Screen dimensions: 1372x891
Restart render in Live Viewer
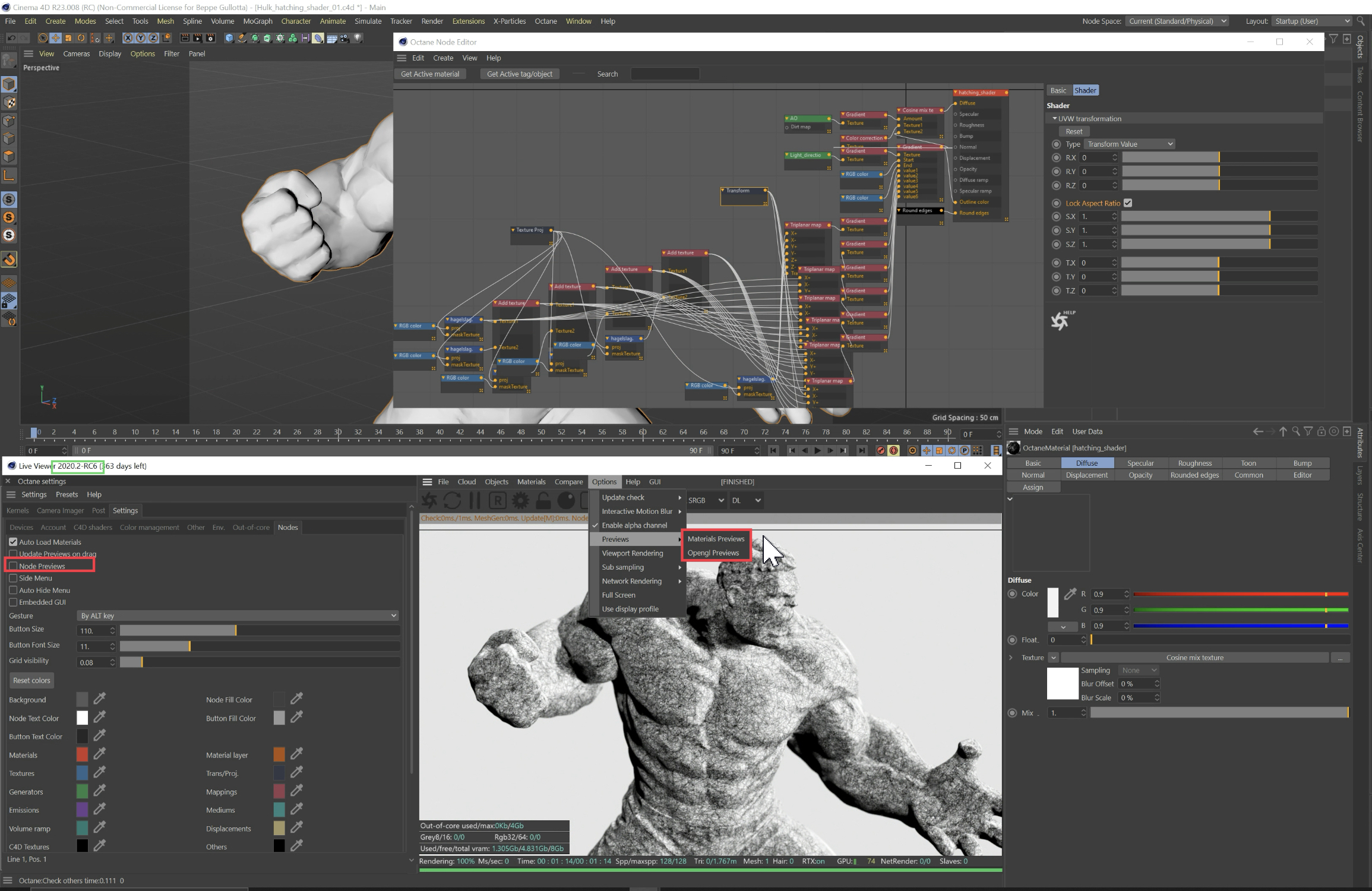coord(452,501)
